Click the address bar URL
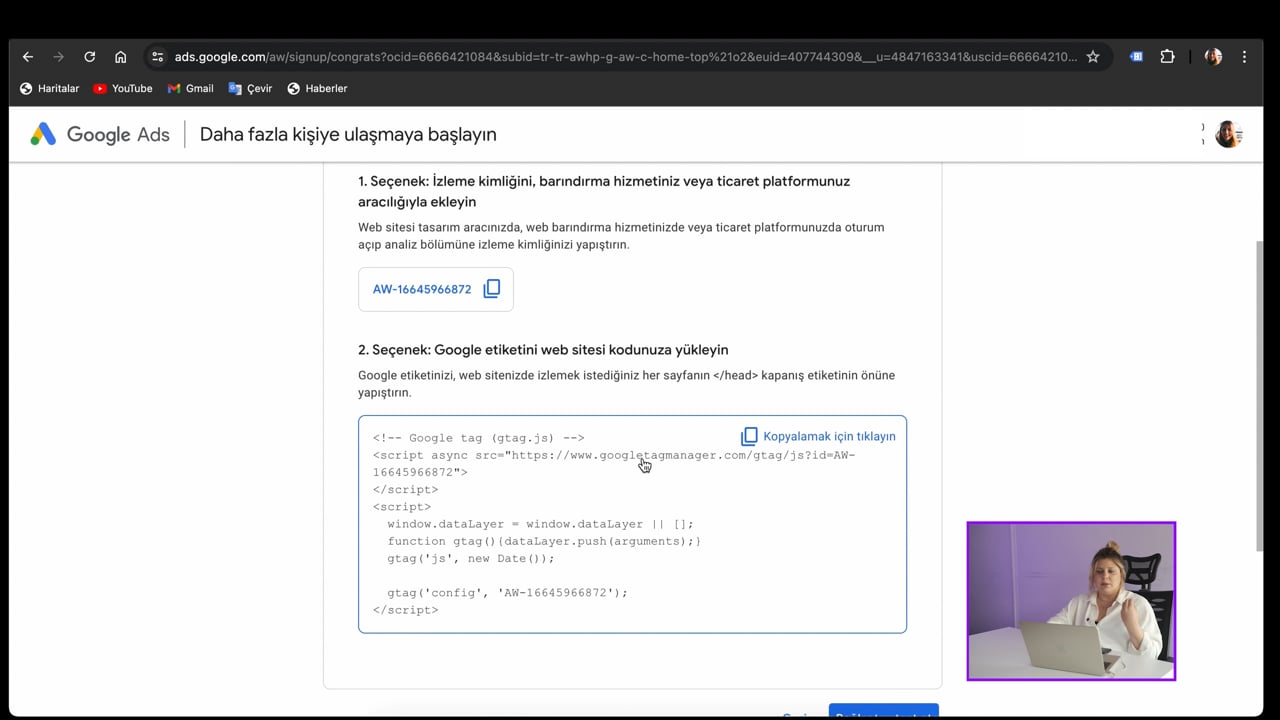Image resolution: width=1280 pixels, height=720 pixels. [625, 57]
